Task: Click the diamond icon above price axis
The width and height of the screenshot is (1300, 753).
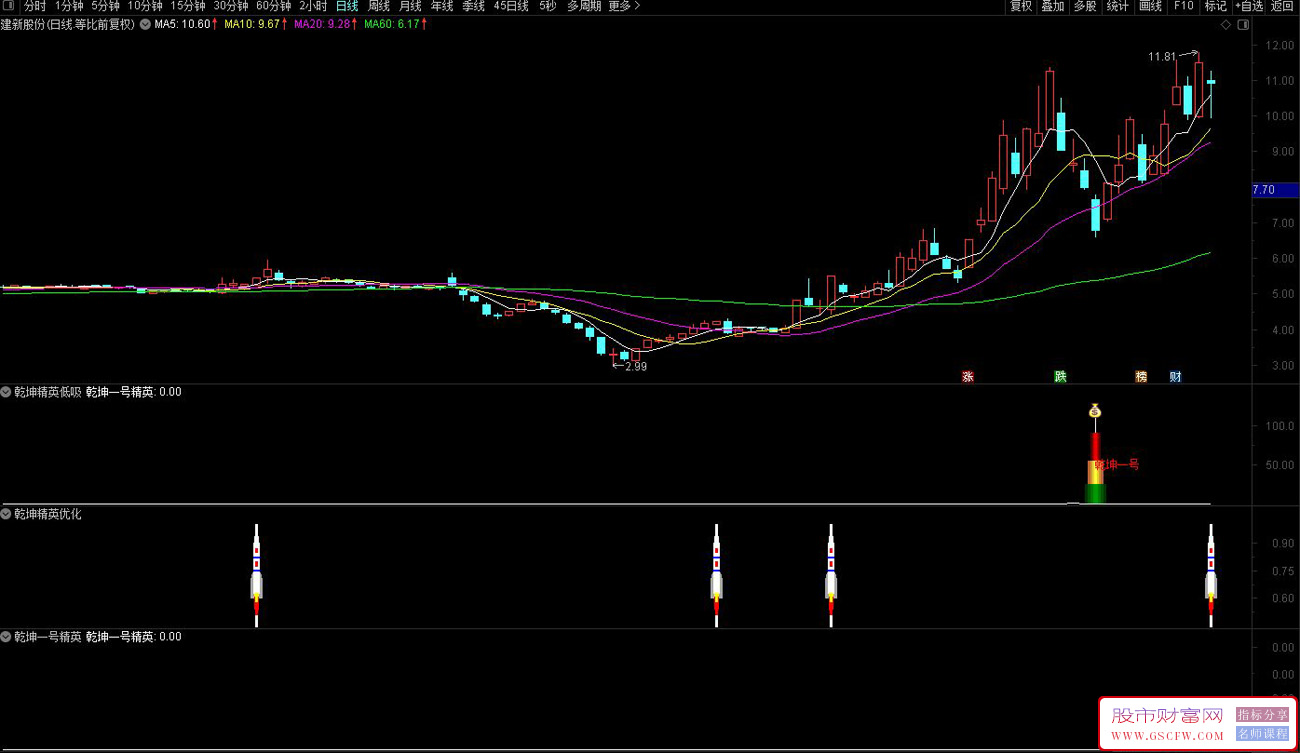Action: point(1227,25)
